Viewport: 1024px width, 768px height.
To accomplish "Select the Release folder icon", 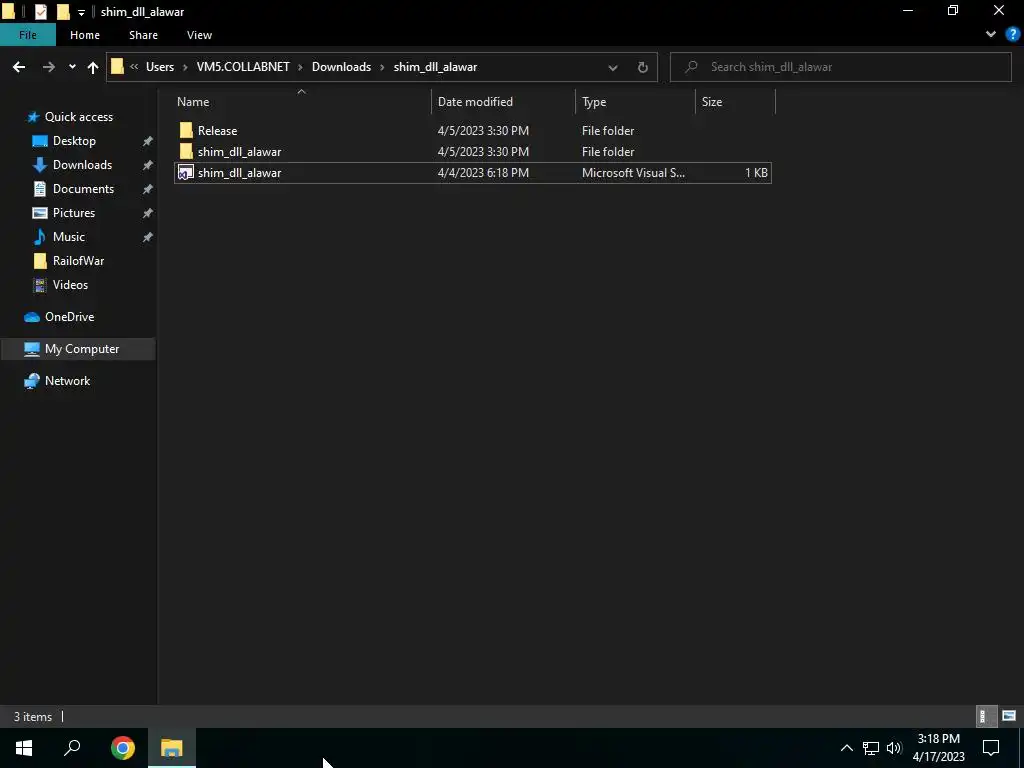I will 186,131.
